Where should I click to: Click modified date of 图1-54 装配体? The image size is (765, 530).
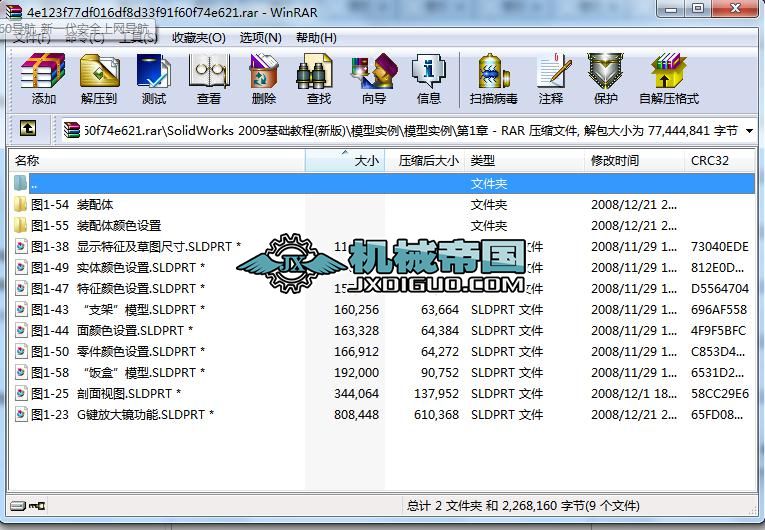634,204
